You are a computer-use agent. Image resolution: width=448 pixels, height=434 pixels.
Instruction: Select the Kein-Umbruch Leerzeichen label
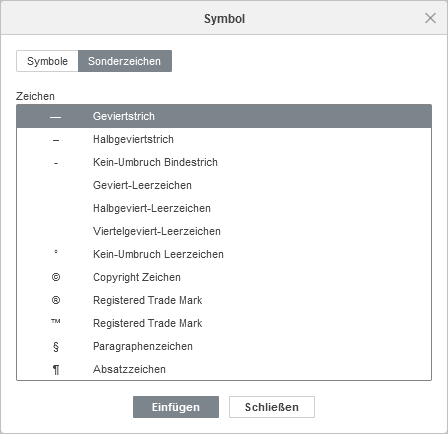pos(158,254)
